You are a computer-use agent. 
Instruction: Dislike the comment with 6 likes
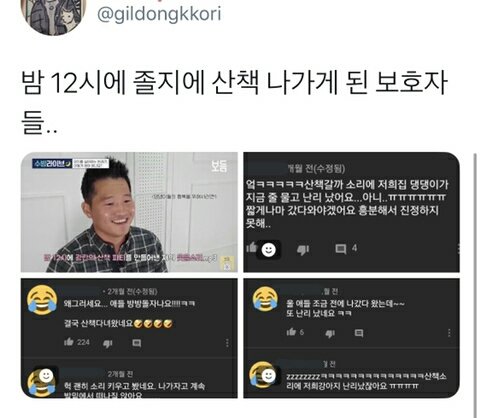330,333
